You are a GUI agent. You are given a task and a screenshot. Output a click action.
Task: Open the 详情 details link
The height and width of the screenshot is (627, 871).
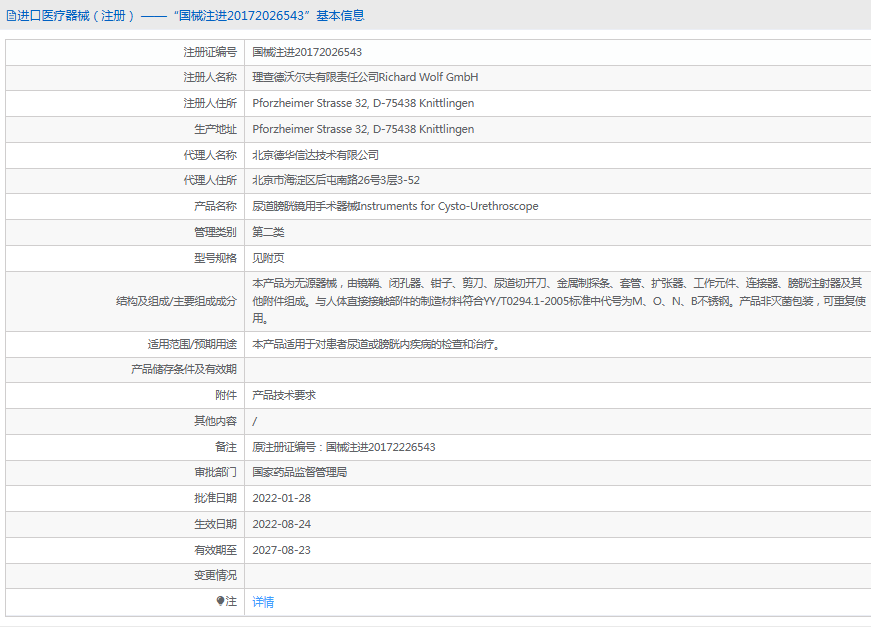pyautogui.click(x=263, y=601)
